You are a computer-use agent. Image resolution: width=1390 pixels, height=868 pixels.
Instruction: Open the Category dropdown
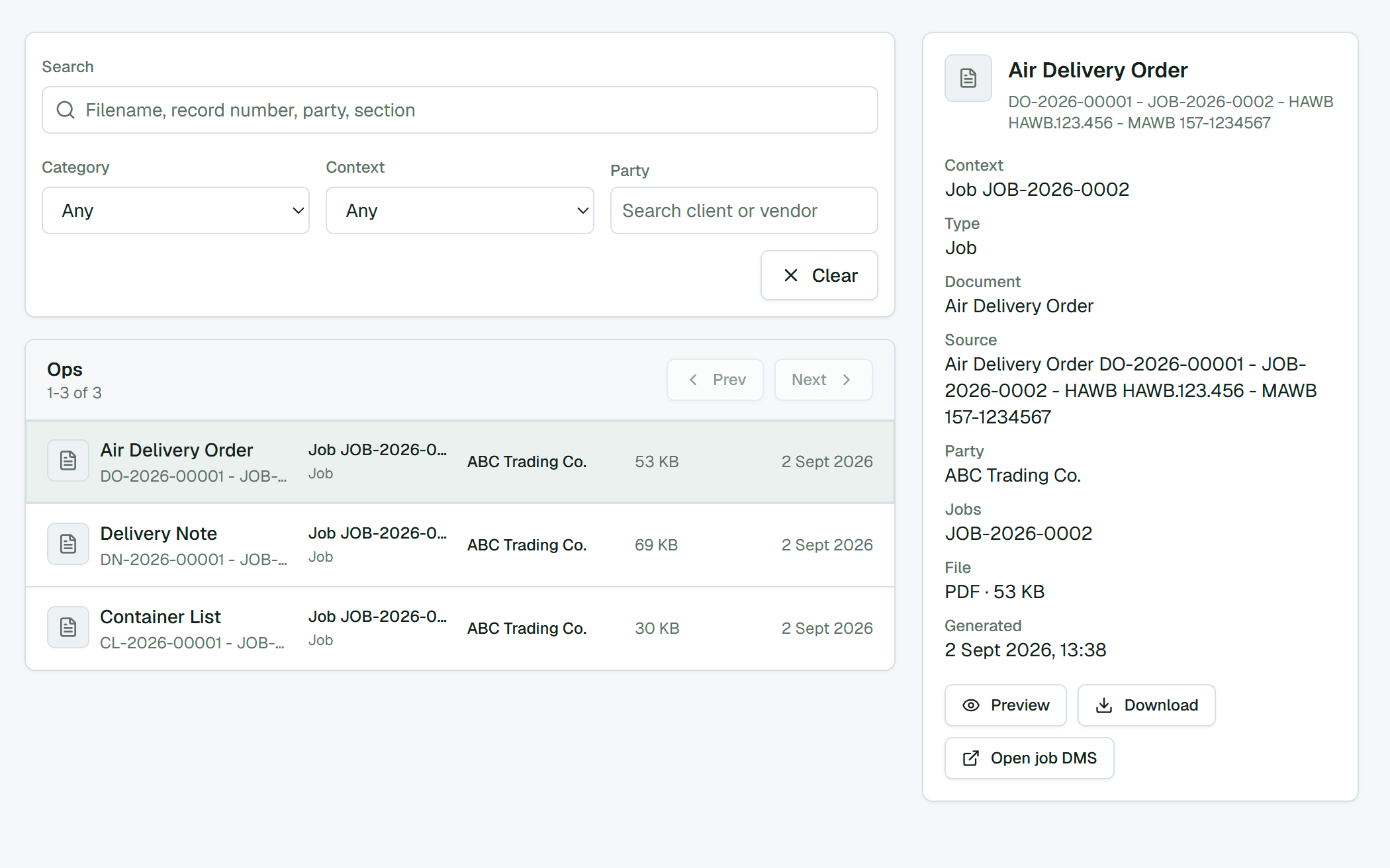176,210
